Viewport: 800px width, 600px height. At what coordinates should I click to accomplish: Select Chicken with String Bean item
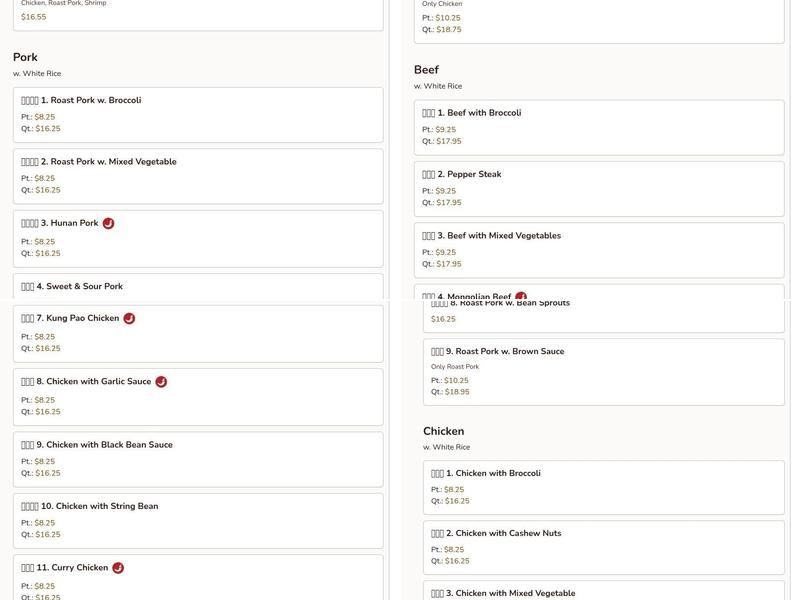click(197, 521)
